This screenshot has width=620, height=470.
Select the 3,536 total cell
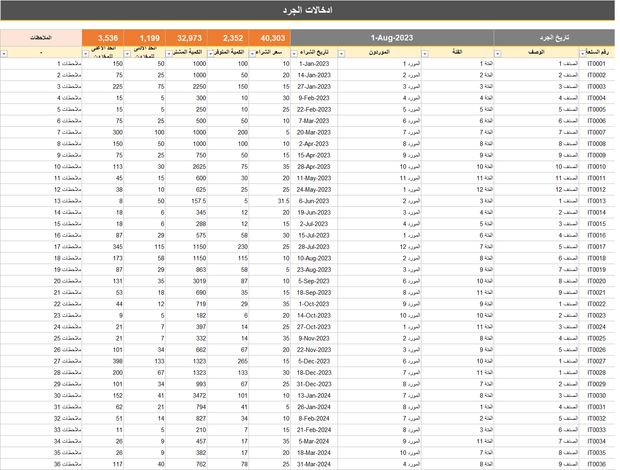click(103, 38)
